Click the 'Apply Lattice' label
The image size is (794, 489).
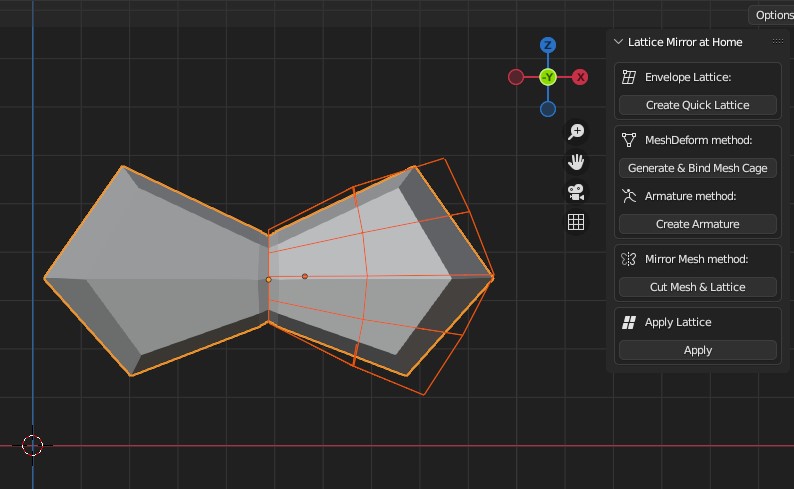[x=678, y=322]
